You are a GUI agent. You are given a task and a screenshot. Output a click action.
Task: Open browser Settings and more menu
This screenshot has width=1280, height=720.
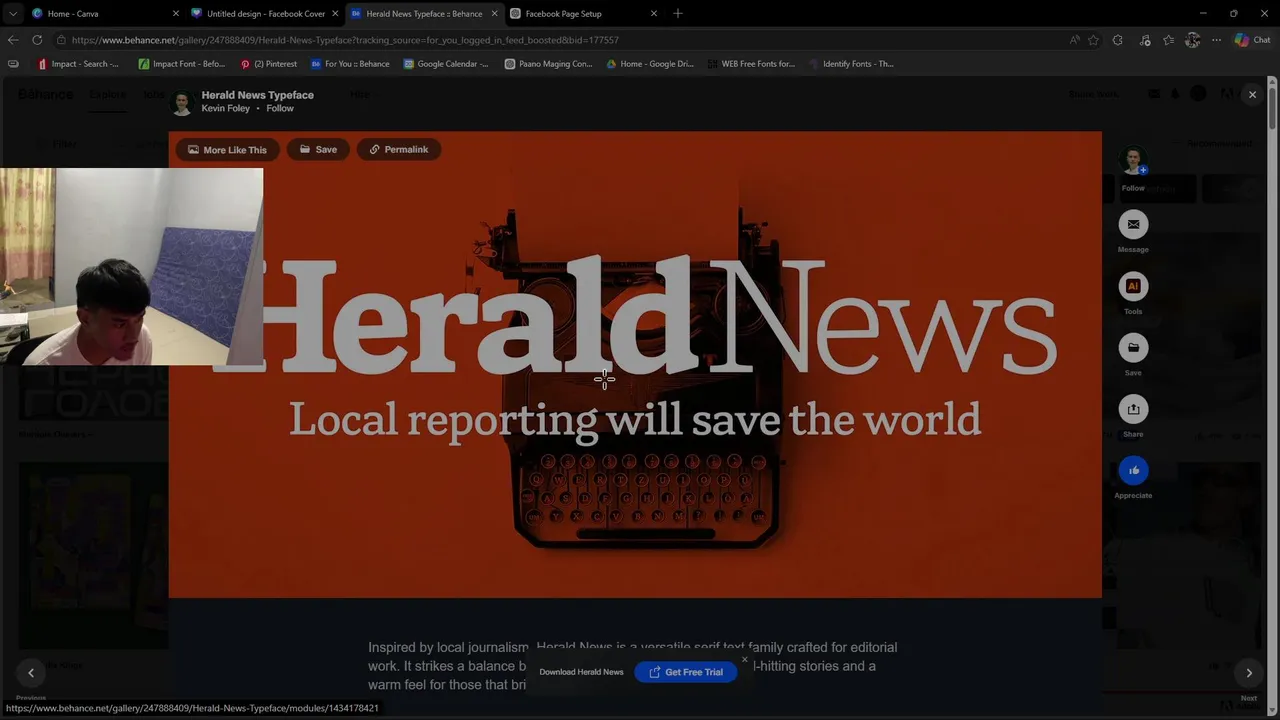coord(1216,40)
